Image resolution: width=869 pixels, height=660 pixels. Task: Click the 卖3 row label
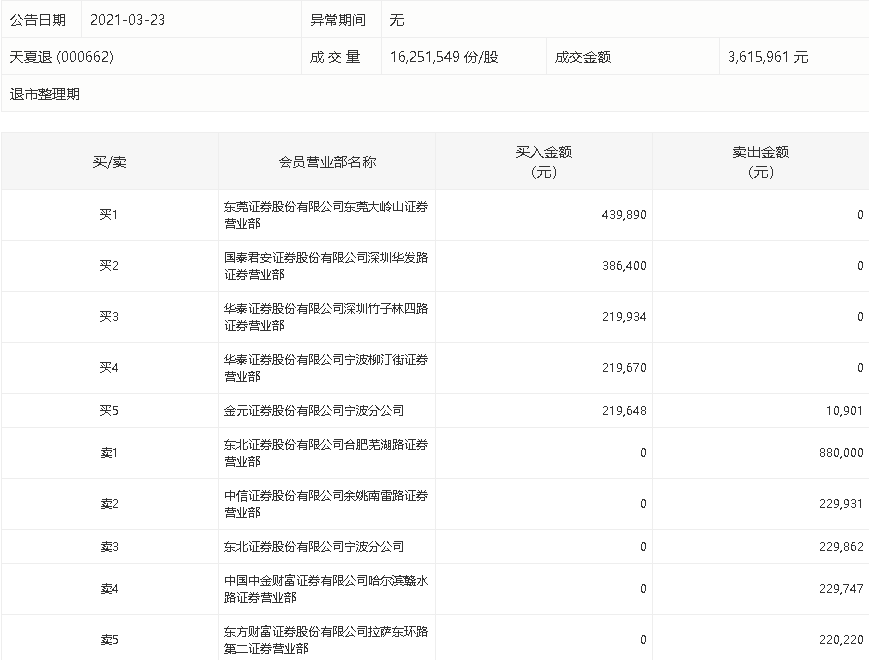coord(109,547)
